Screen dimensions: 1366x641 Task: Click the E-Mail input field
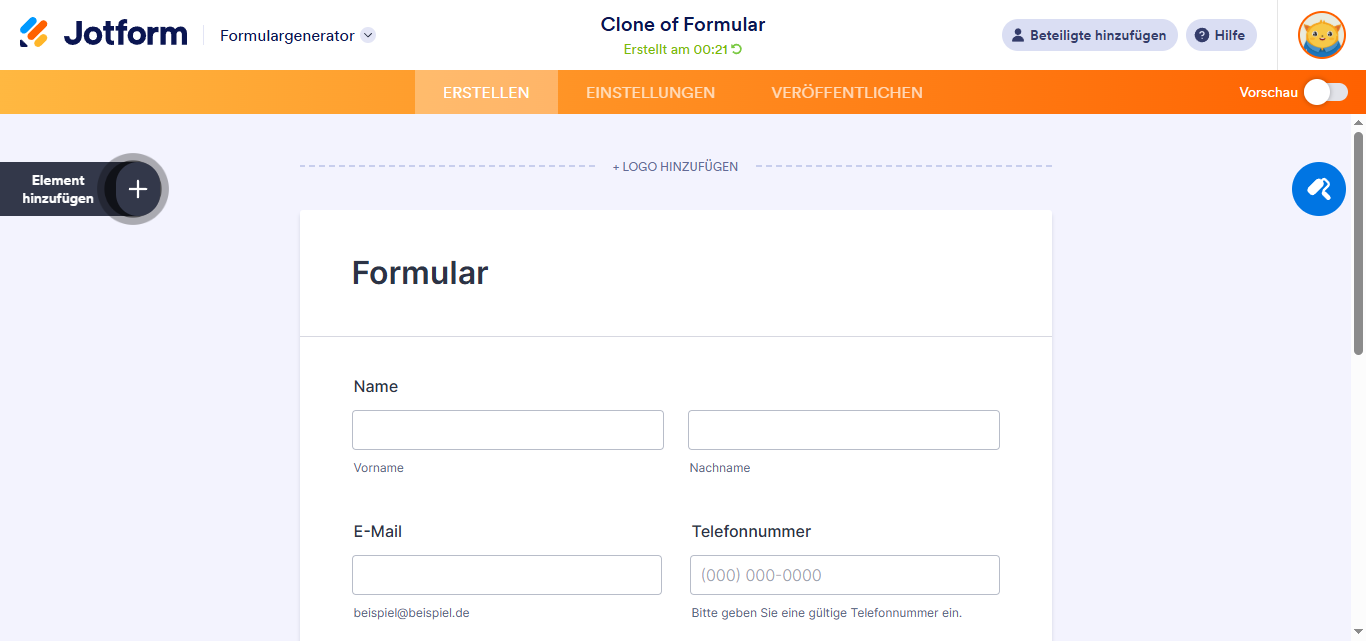pyautogui.click(x=506, y=575)
